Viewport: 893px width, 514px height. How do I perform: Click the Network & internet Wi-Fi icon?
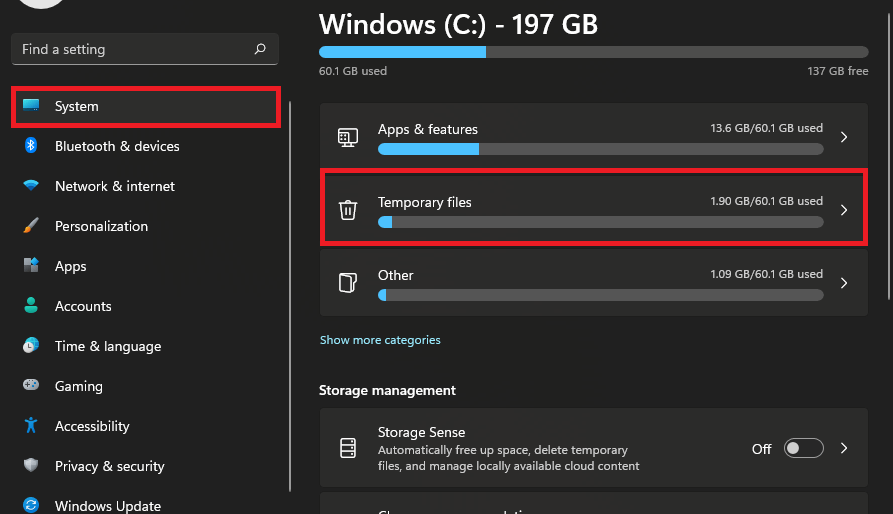coord(31,186)
